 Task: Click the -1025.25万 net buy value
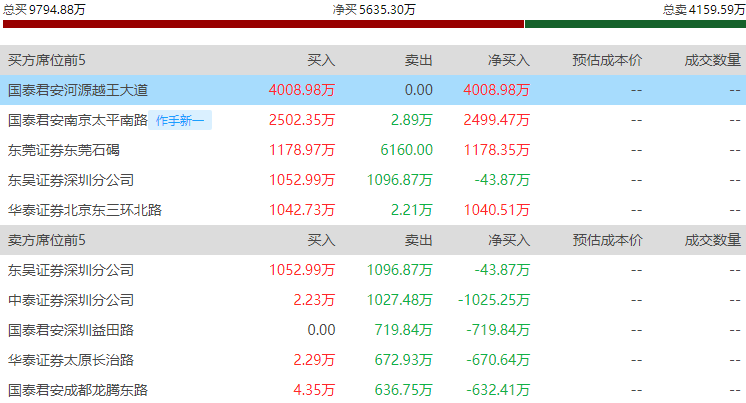(494, 300)
